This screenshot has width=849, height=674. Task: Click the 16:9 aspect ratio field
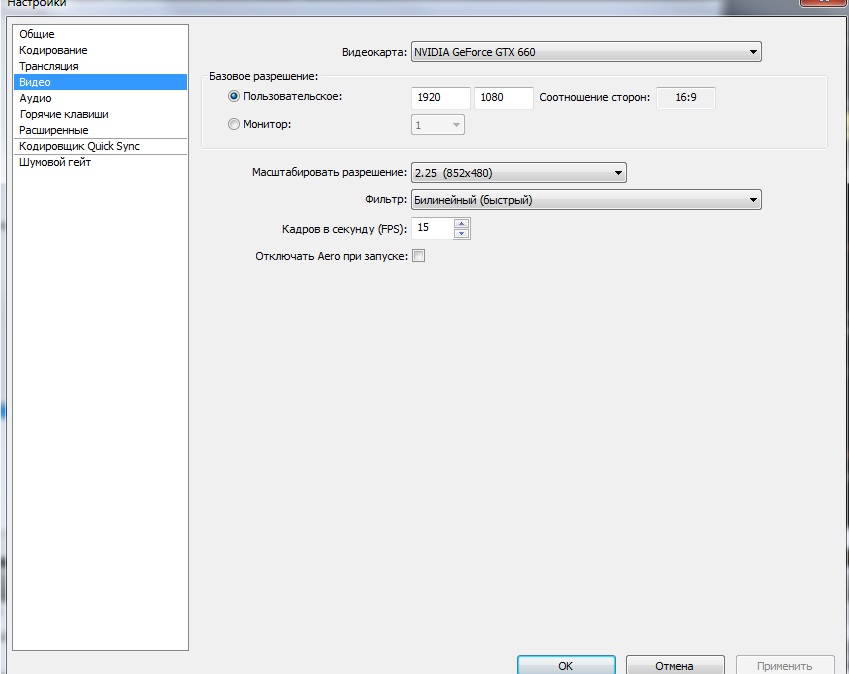click(685, 97)
